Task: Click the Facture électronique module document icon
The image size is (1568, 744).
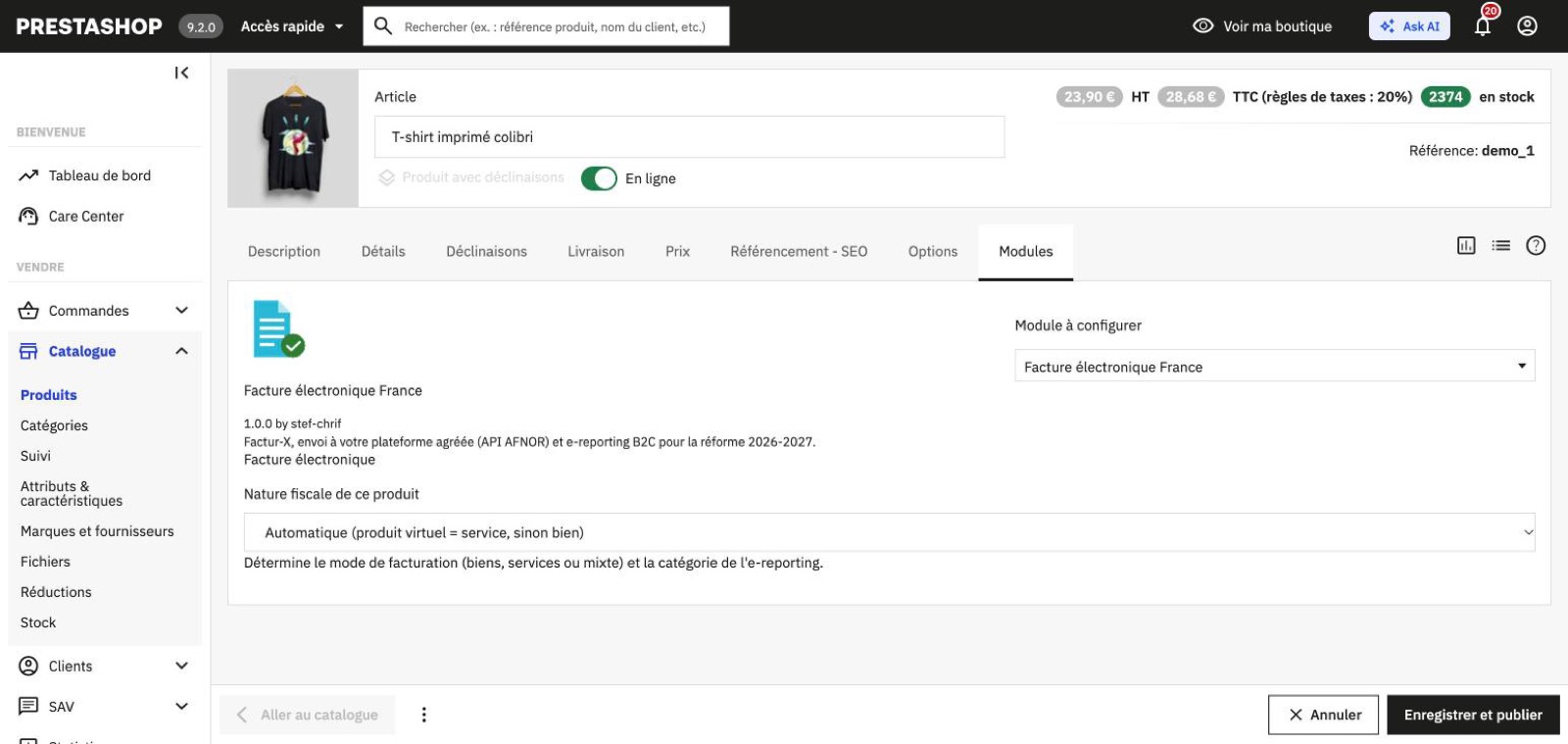Action: (278, 328)
